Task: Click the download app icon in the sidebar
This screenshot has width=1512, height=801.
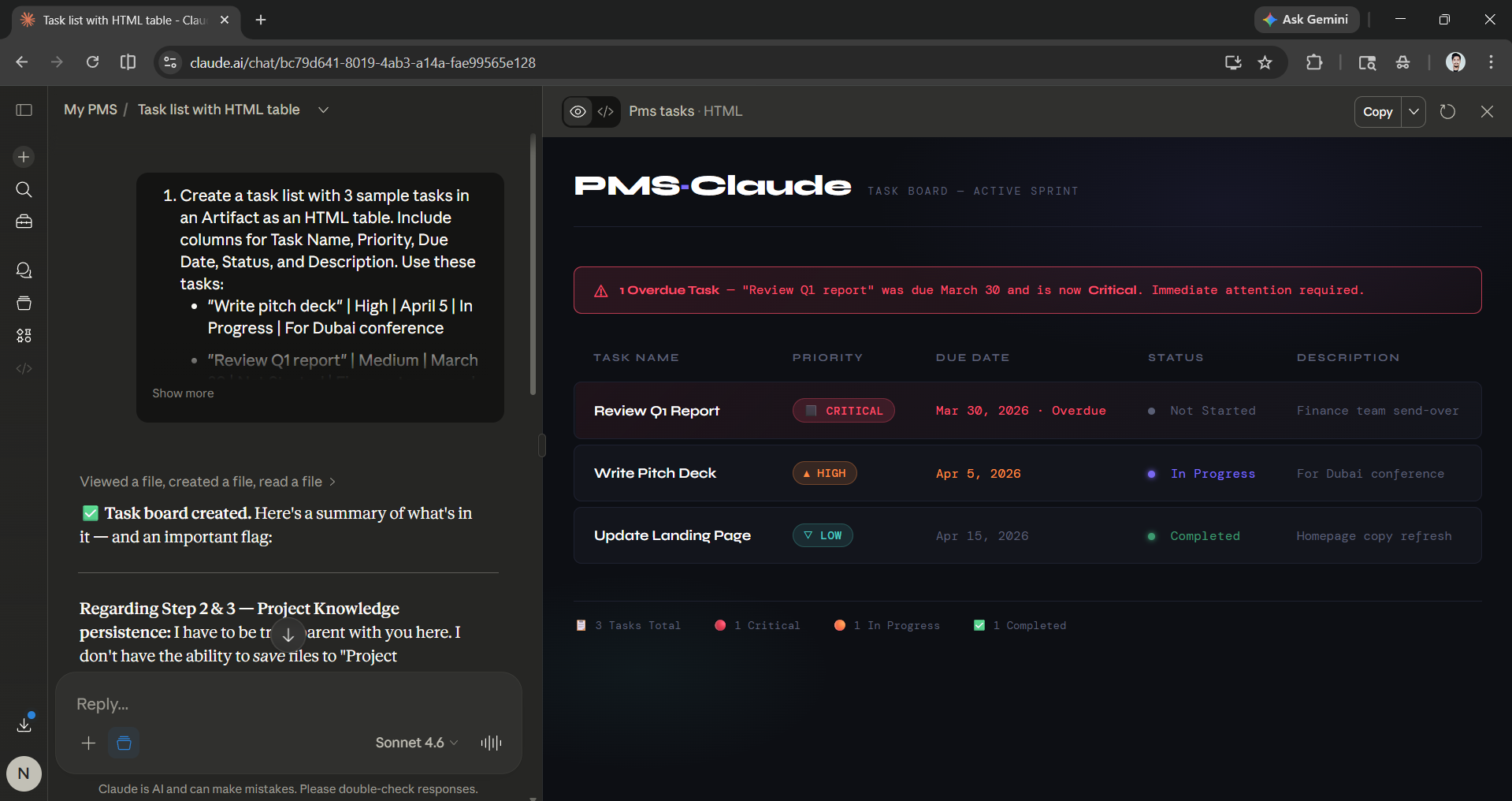Action: 24,724
